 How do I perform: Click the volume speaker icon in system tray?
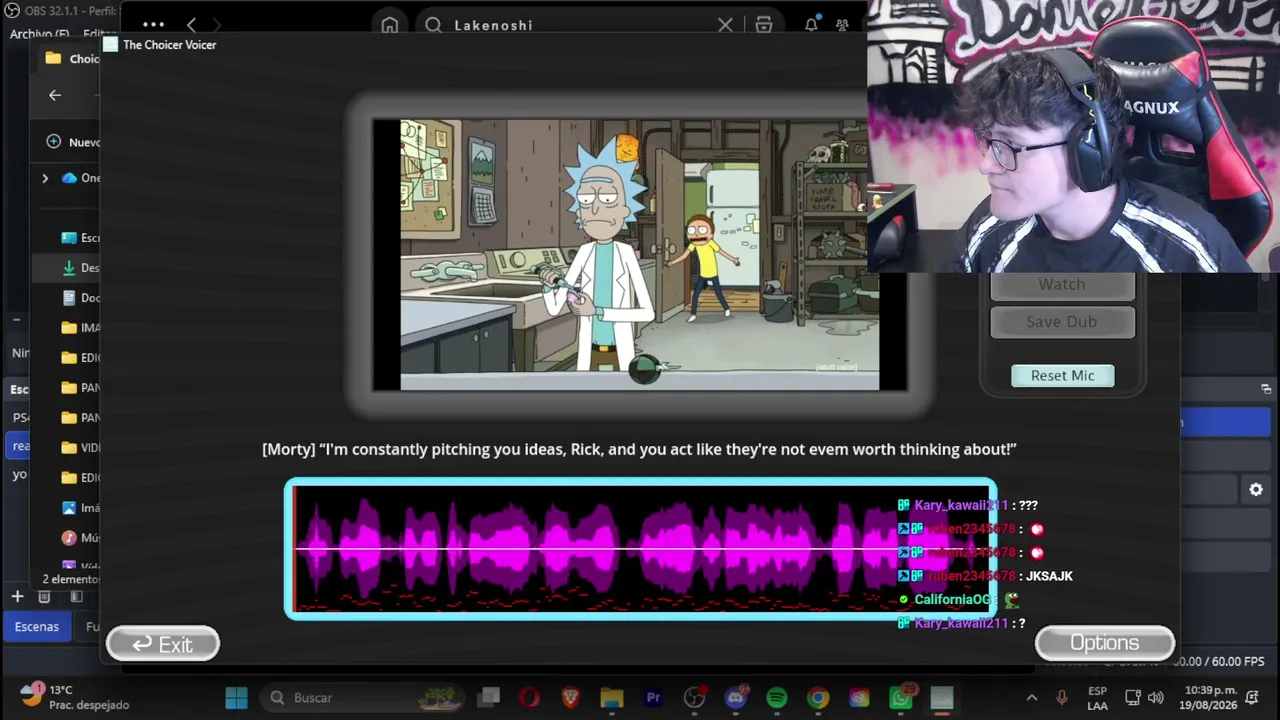1156,698
